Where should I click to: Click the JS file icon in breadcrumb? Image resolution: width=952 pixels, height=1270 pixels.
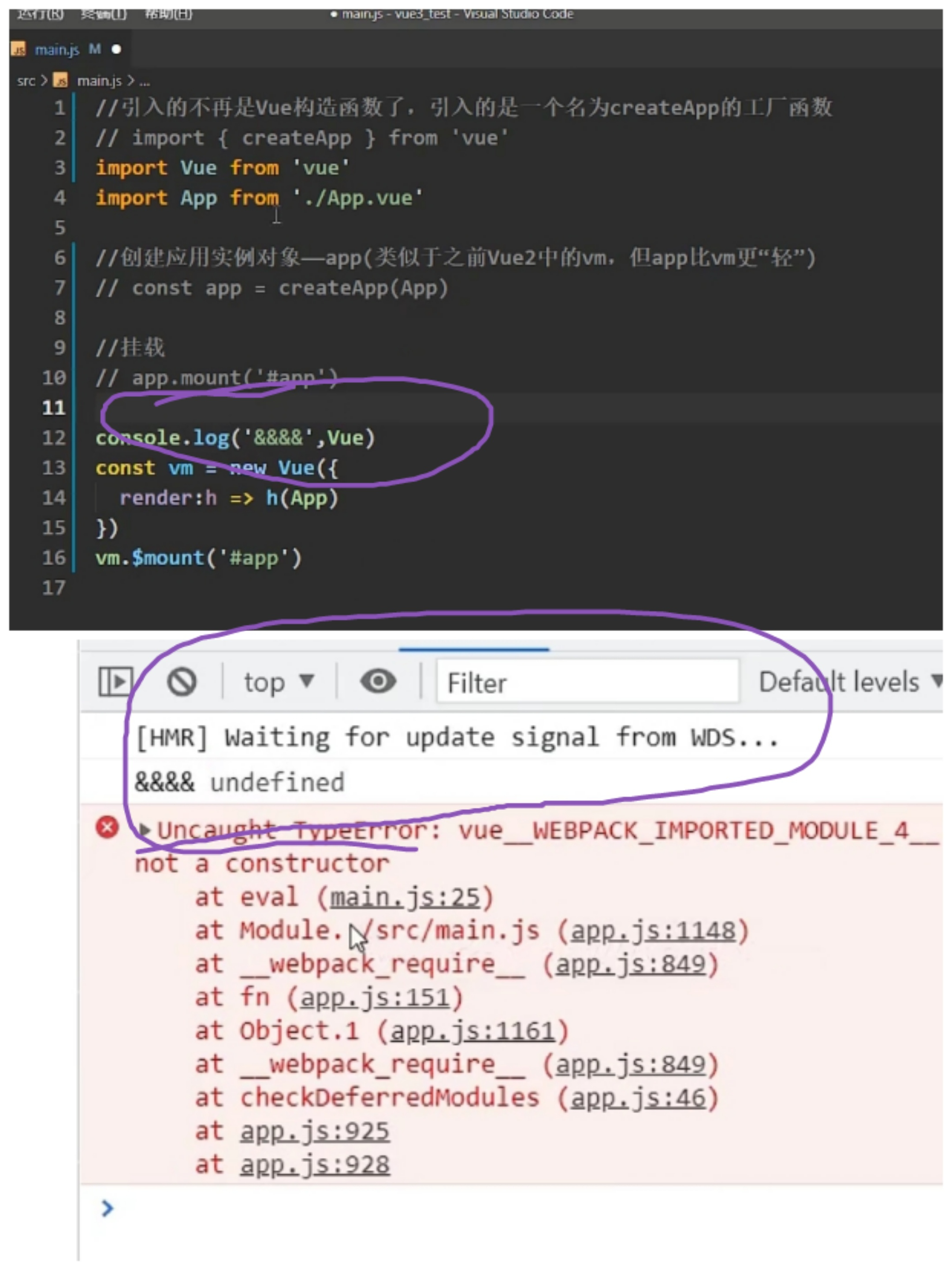point(60,80)
